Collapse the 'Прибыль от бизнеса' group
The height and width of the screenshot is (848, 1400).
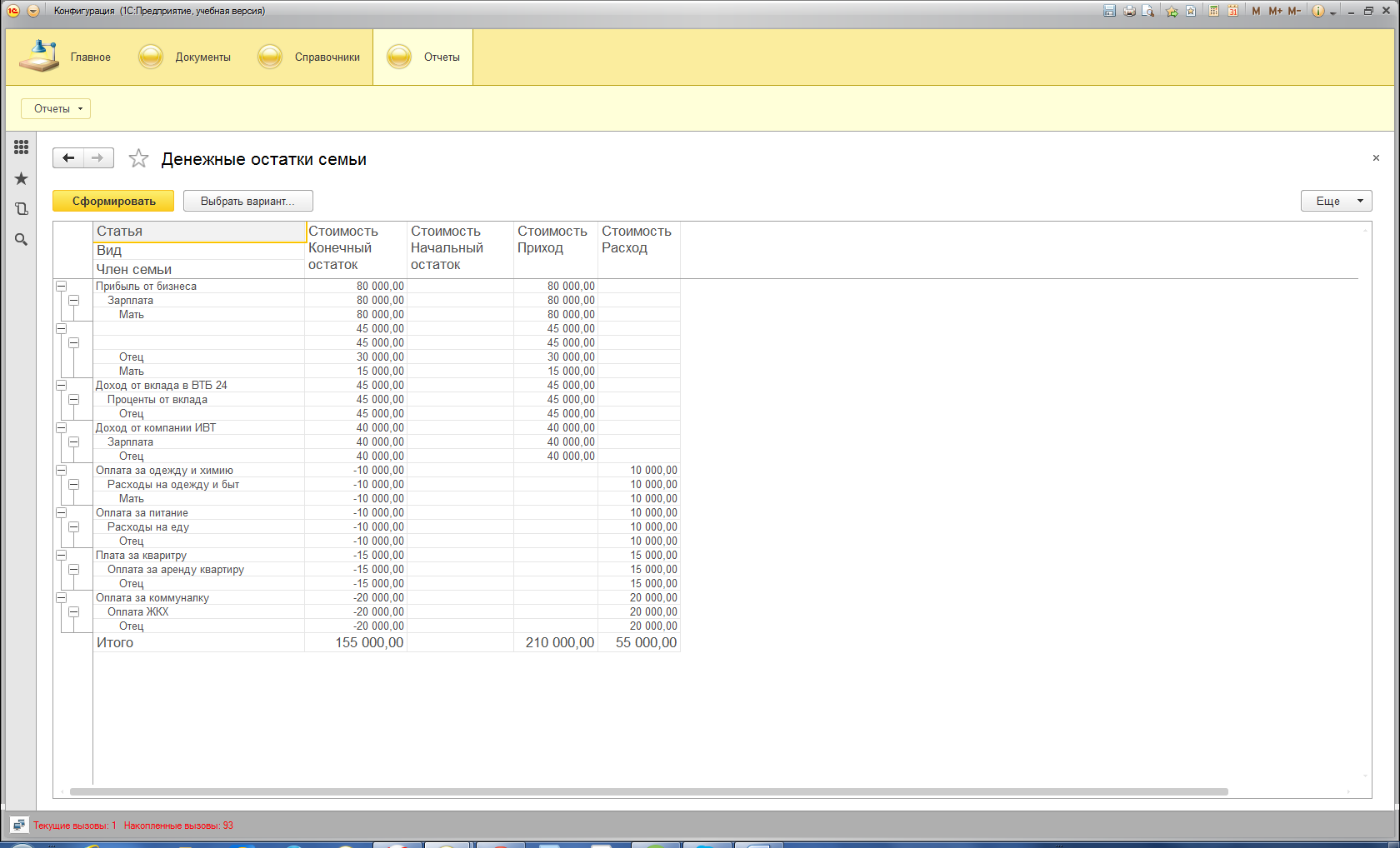(x=61, y=286)
